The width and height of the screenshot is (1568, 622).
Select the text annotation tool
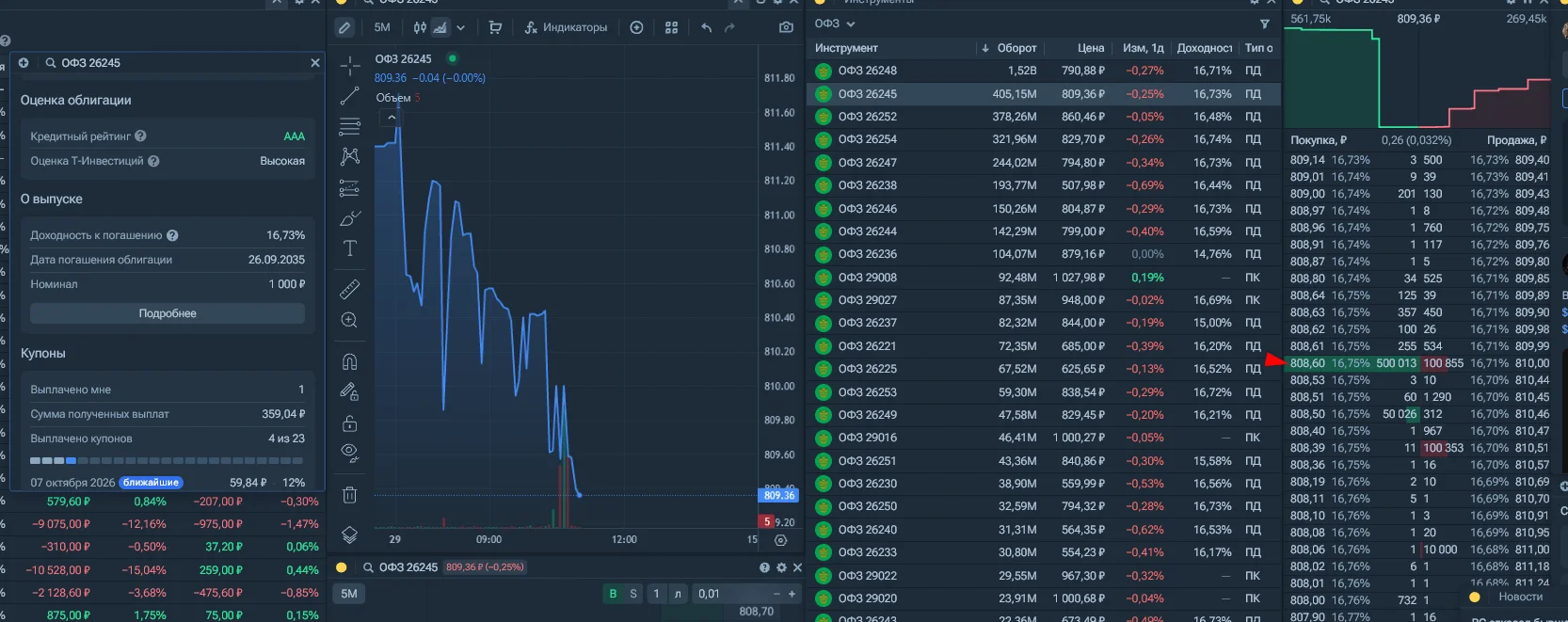pyautogui.click(x=350, y=248)
